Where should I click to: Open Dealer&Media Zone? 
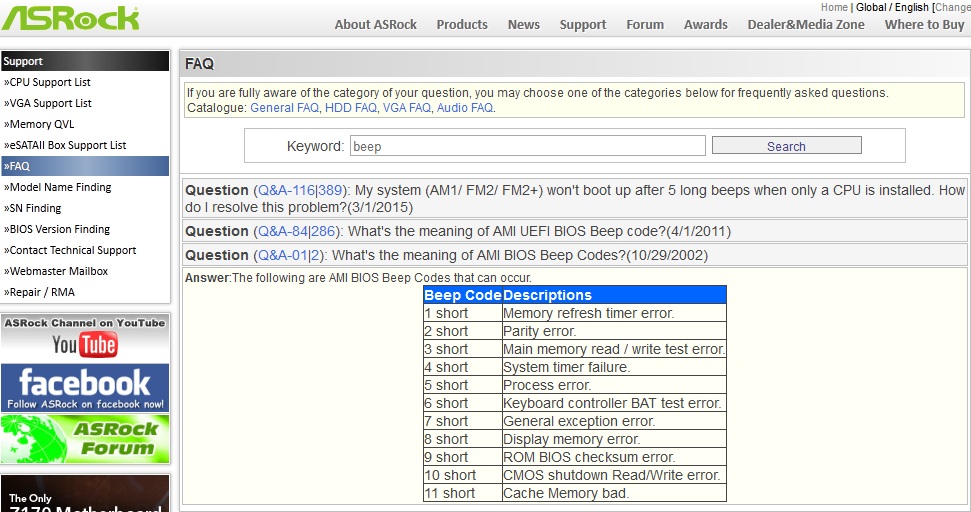pyautogui.click(x=806, y=25)
